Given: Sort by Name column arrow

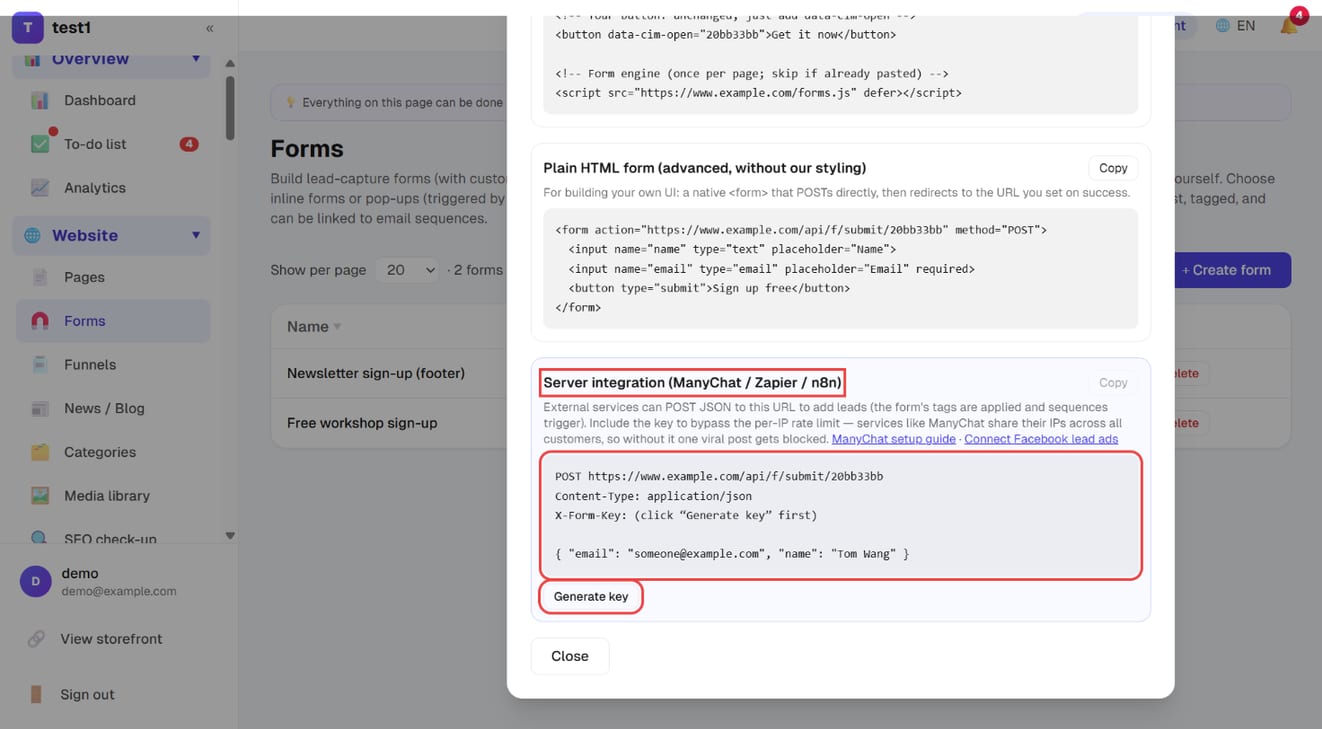Looking at the screenshot, I should pyautogui.click(x=337, y=327).
